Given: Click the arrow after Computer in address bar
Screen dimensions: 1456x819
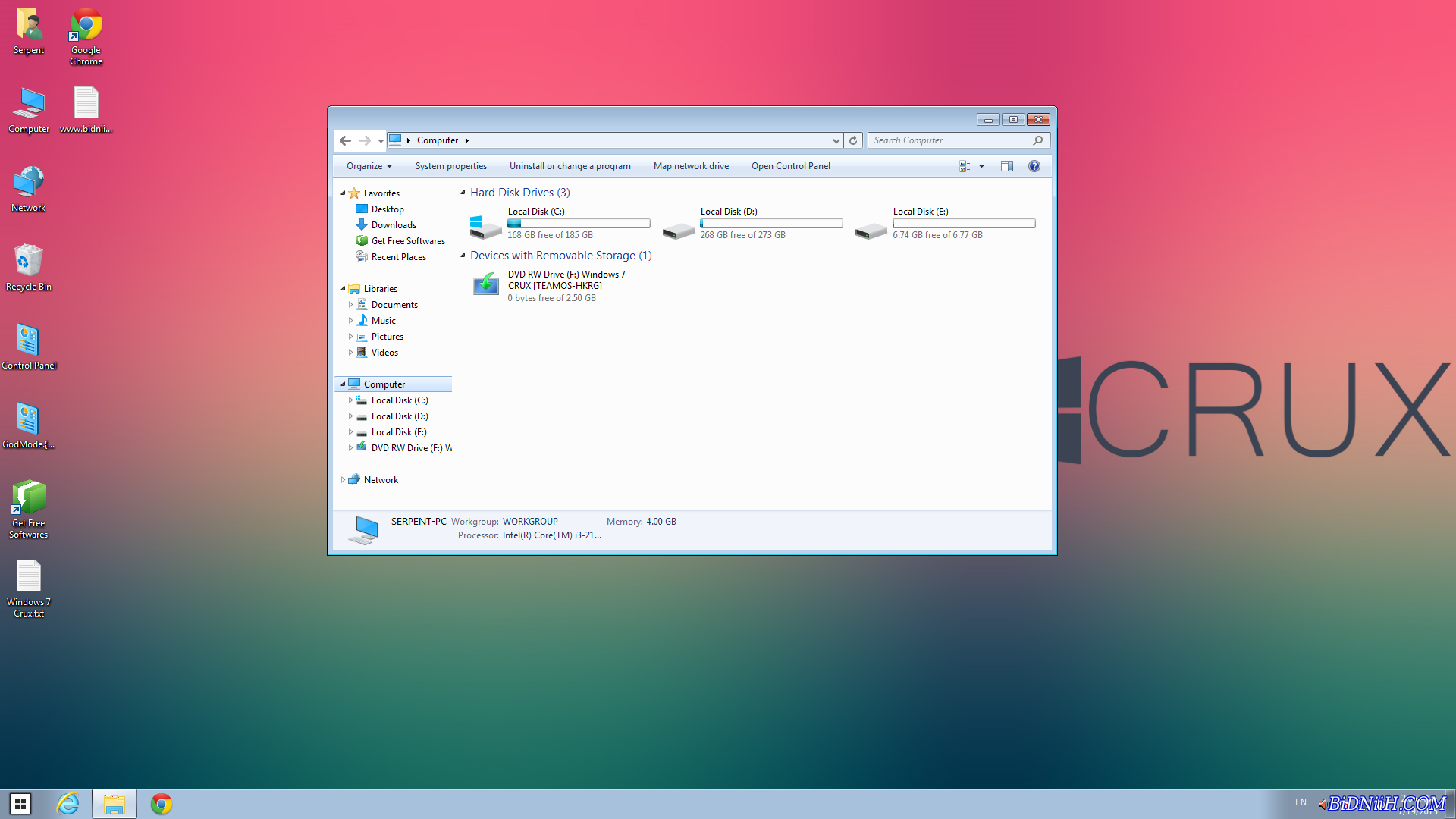Looking at the screenshot, I should click(x=467, y=140).
